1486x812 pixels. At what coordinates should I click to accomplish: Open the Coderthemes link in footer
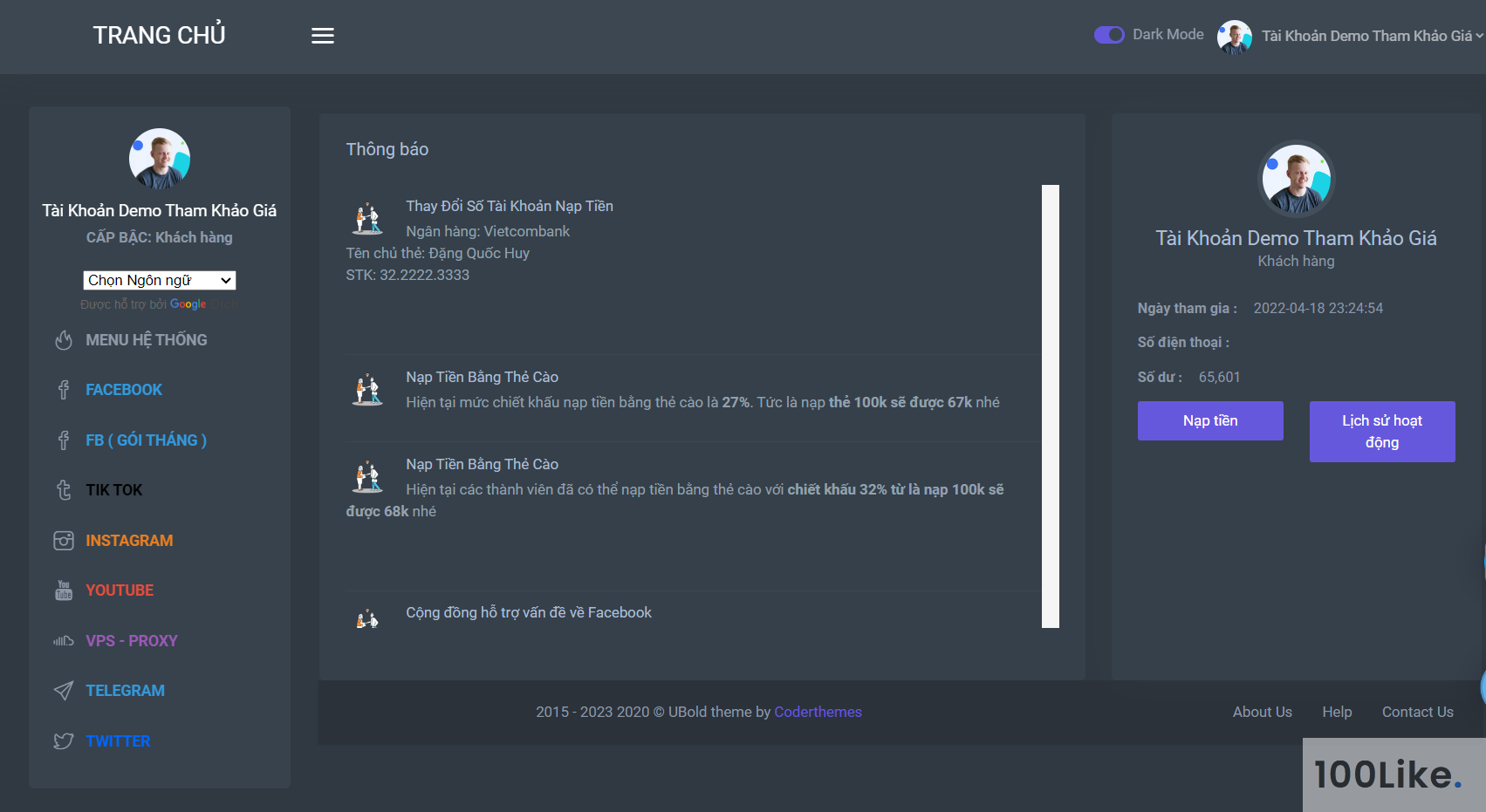818,712
